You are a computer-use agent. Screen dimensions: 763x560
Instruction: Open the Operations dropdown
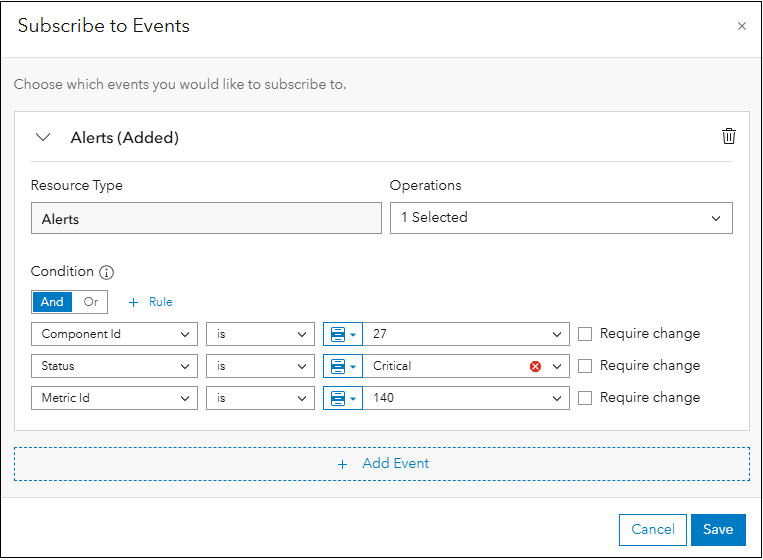point(560,218)
